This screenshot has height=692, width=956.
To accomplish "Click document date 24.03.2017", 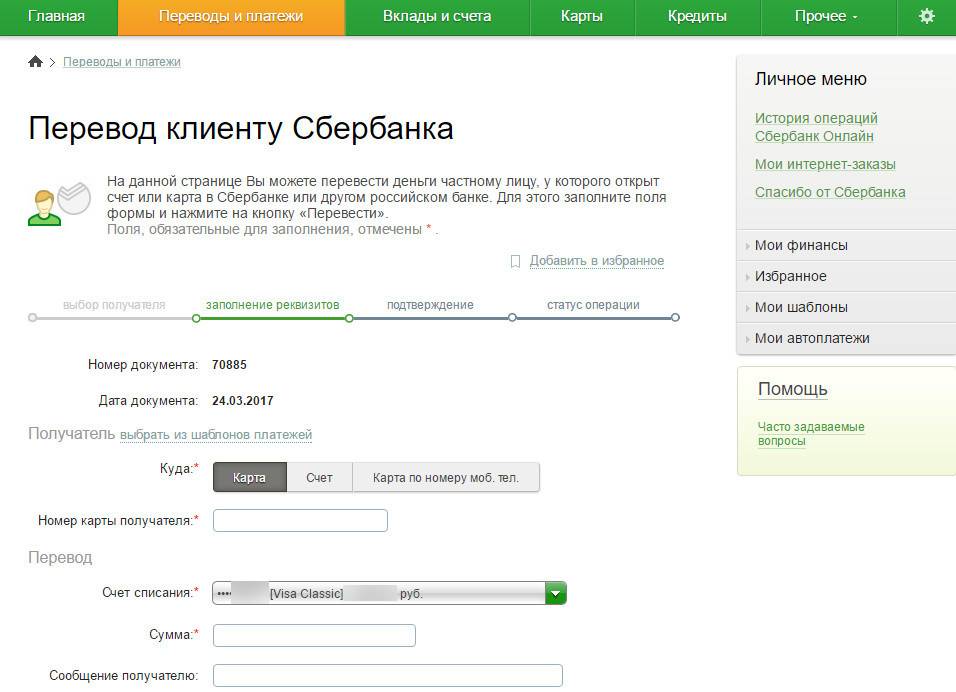I will pos(243,401).
